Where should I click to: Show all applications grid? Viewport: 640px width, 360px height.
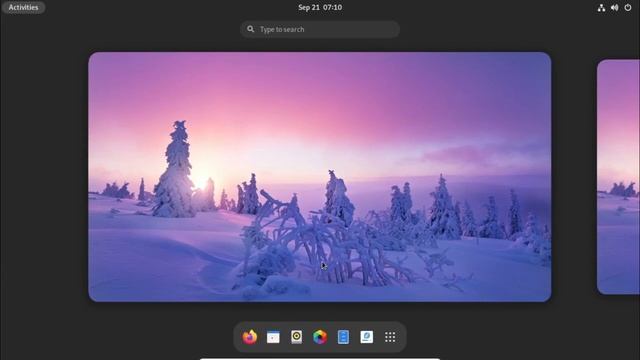(x=390, y=337)
